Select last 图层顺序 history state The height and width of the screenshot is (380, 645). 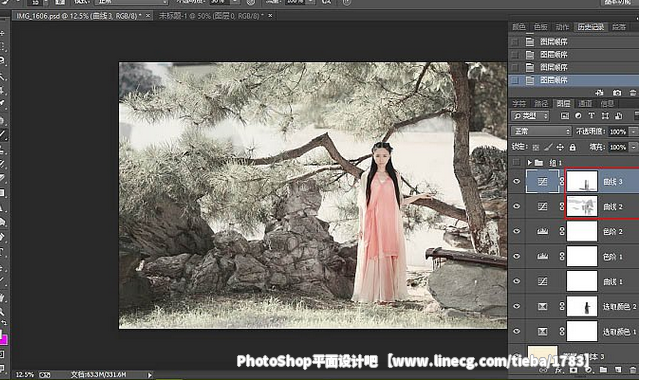point(573,80)
